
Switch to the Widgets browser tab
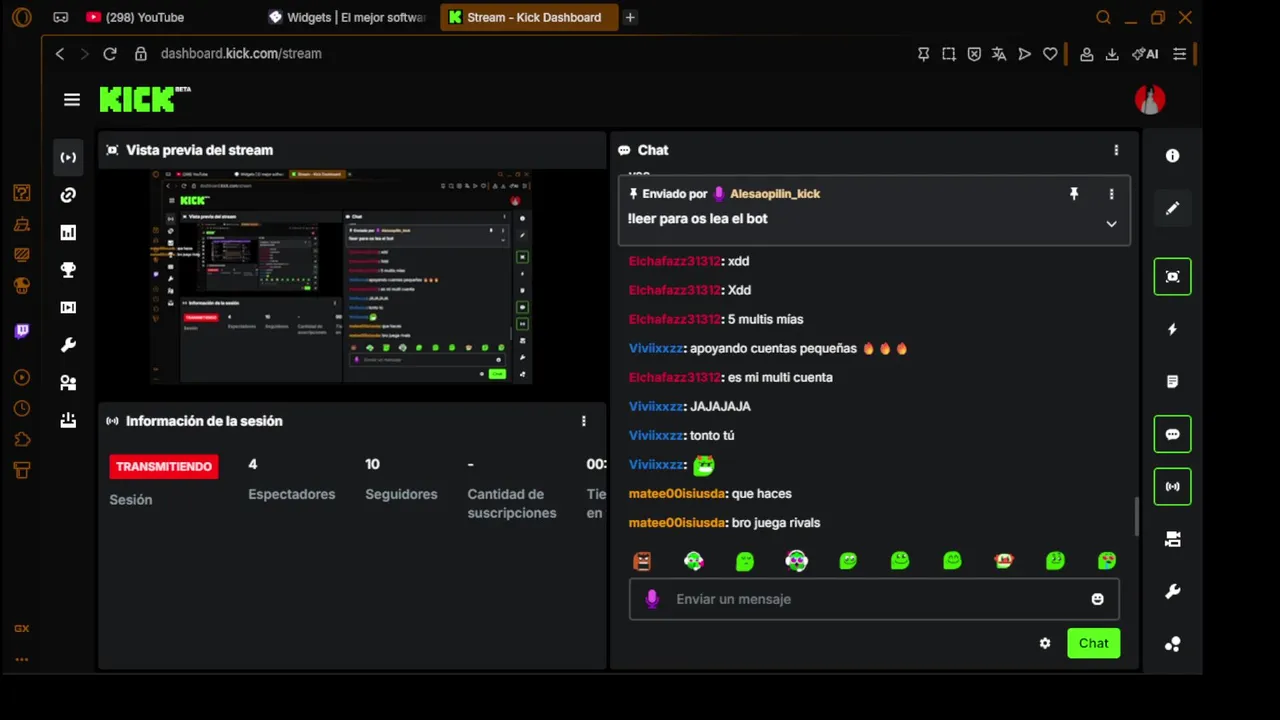(x=347, y=17)
